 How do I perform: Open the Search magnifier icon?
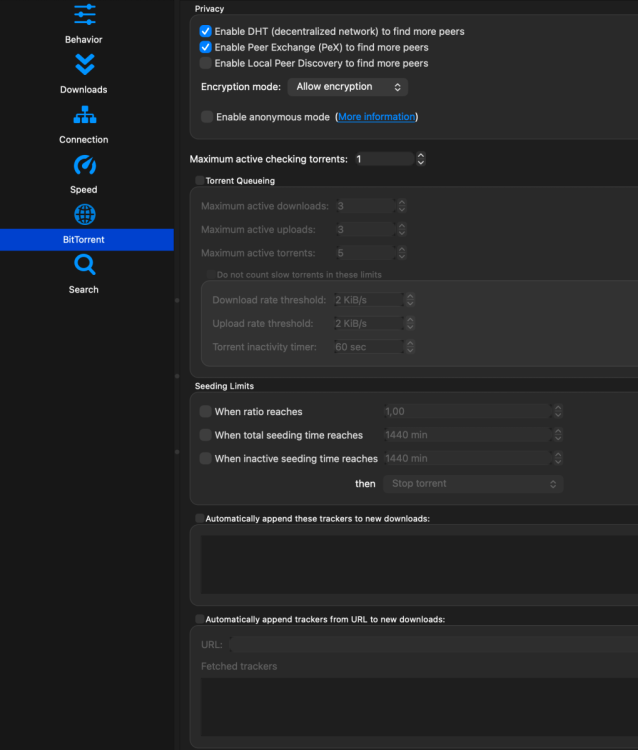pyautogui.click(x=85, y=265)
